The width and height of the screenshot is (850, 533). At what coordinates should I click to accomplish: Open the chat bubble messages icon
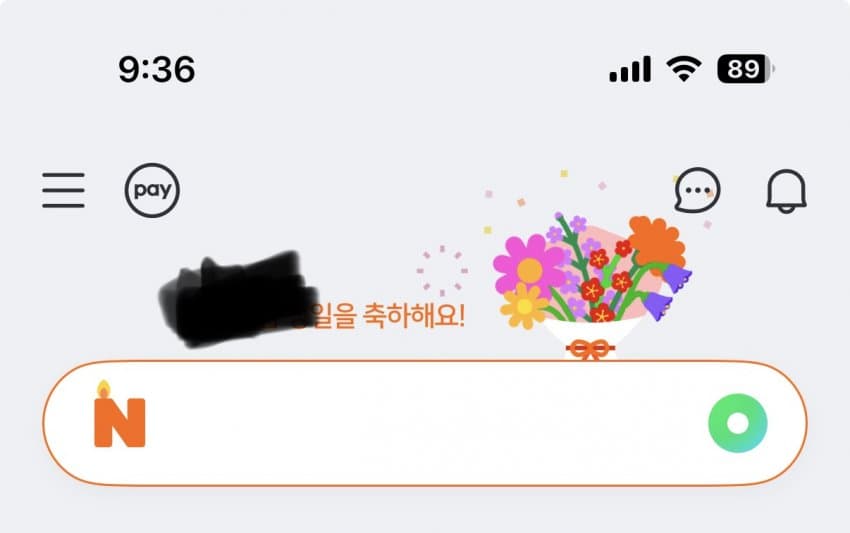coord(697,190)
